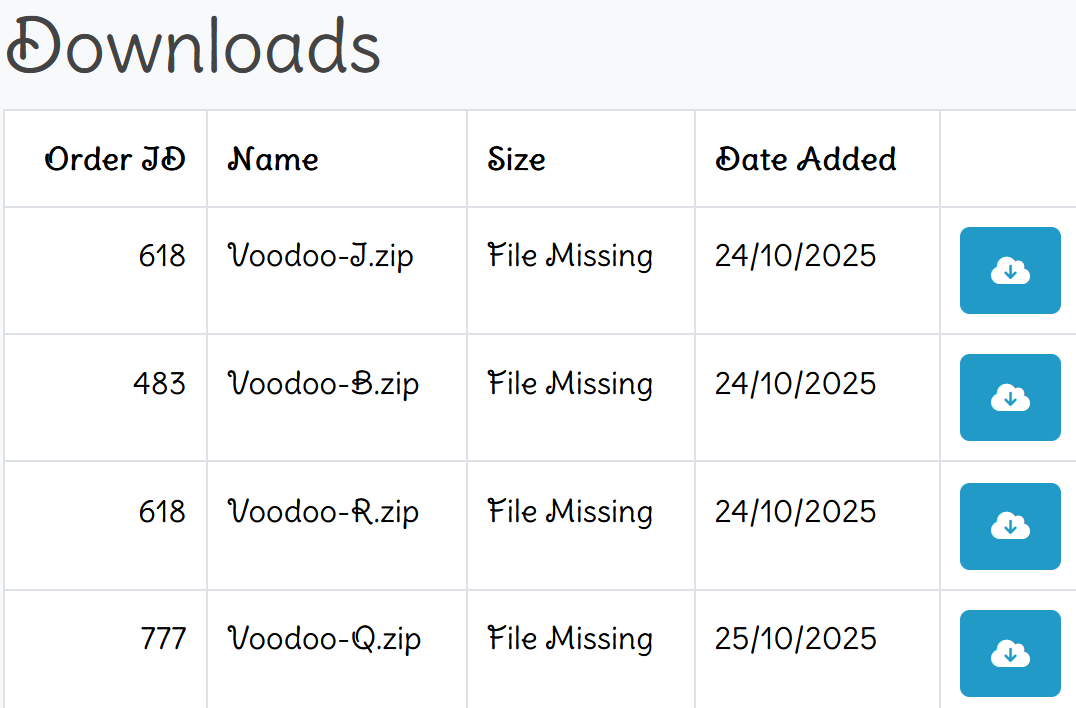This screenshot has height=708, width=1076.
Task: Click the Size column header
Action: pos(517,160)
